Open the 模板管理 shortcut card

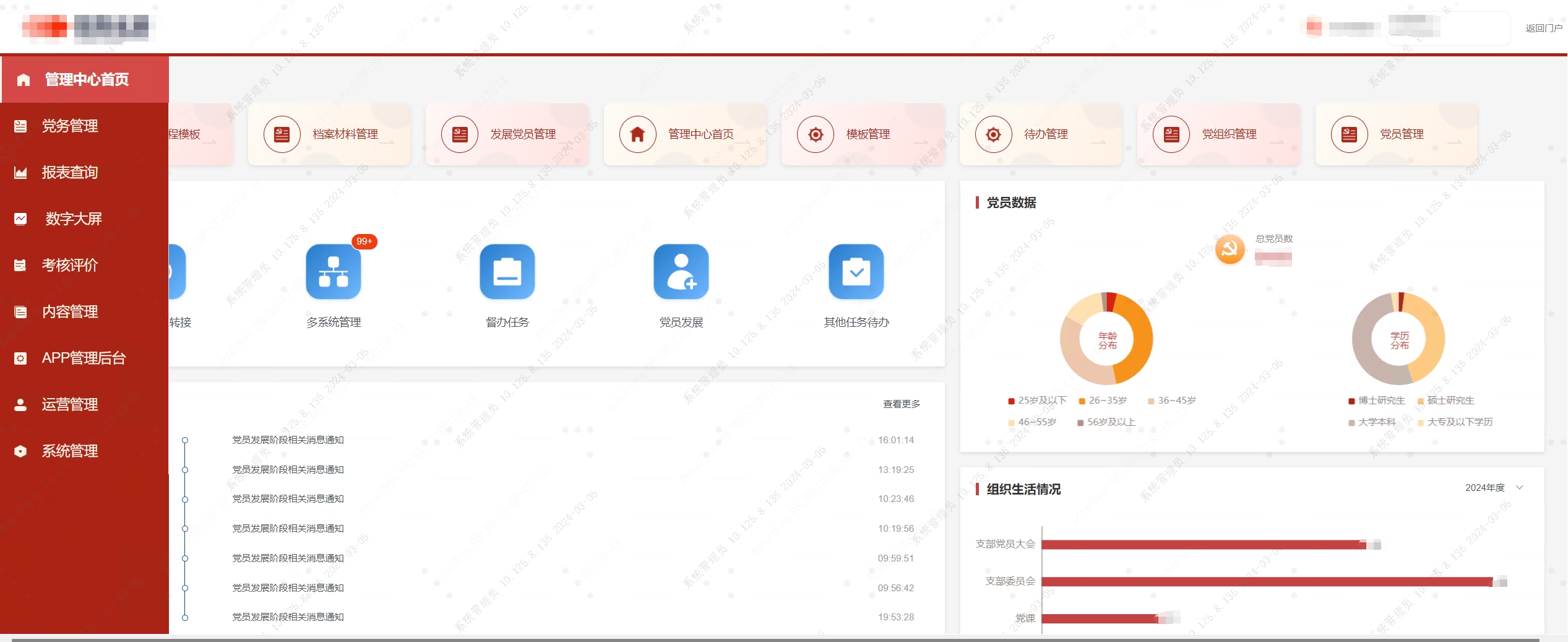coord(863,134)
